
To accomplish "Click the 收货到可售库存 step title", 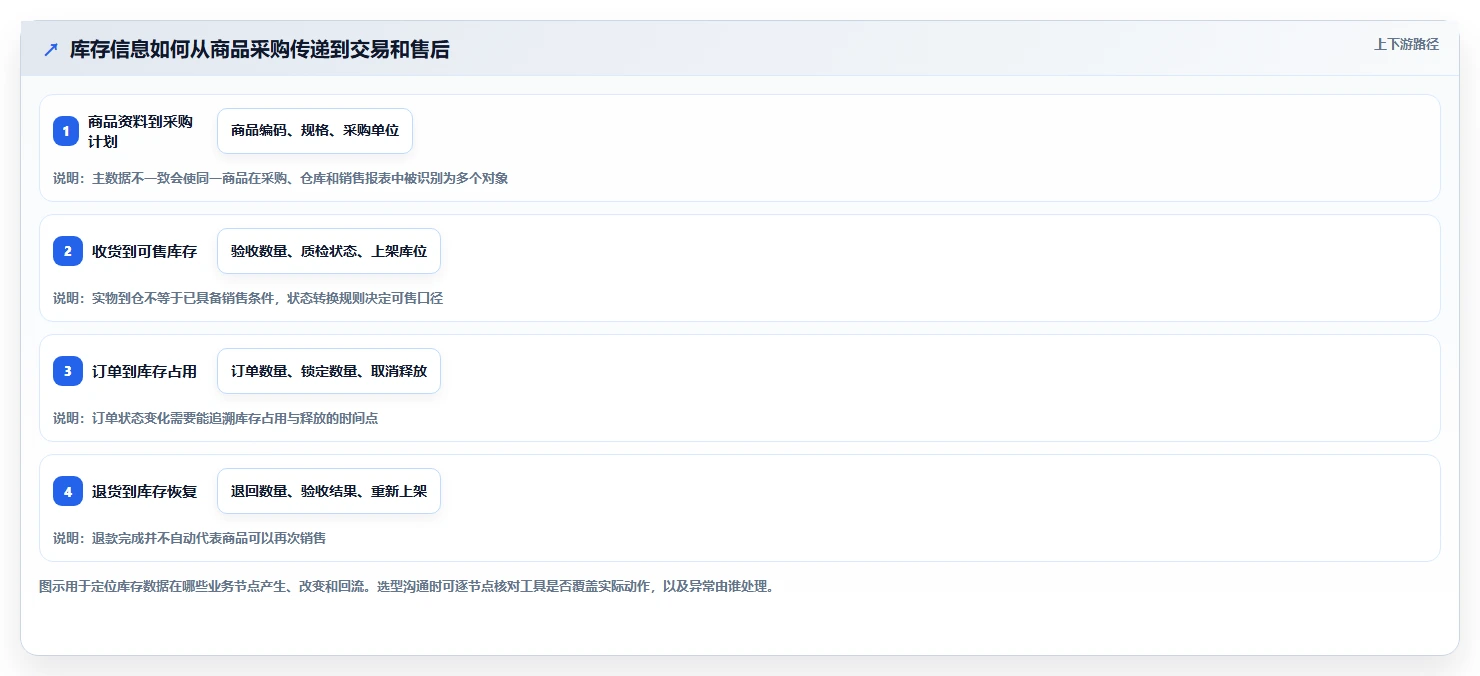I will click(x=144, y=251).
